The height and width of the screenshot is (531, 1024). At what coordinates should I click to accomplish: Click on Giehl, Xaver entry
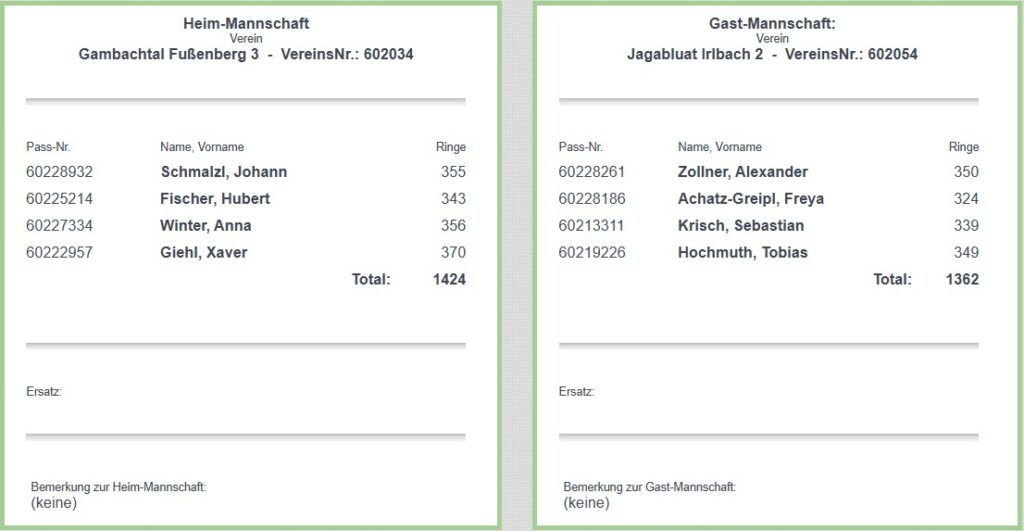[x=204, y=253]
